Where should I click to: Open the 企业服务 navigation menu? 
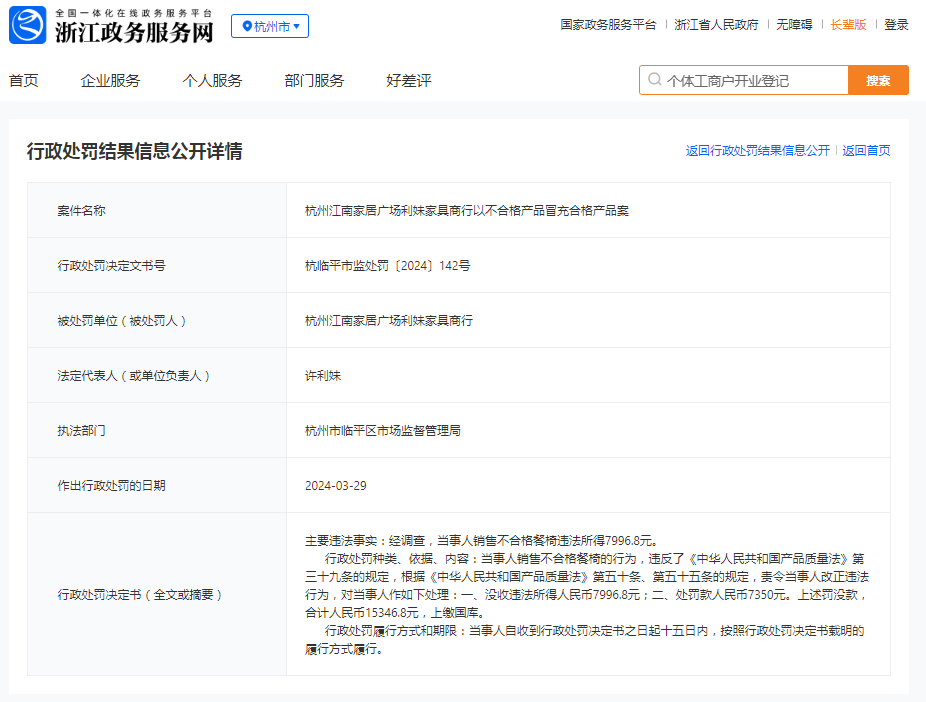110,81
